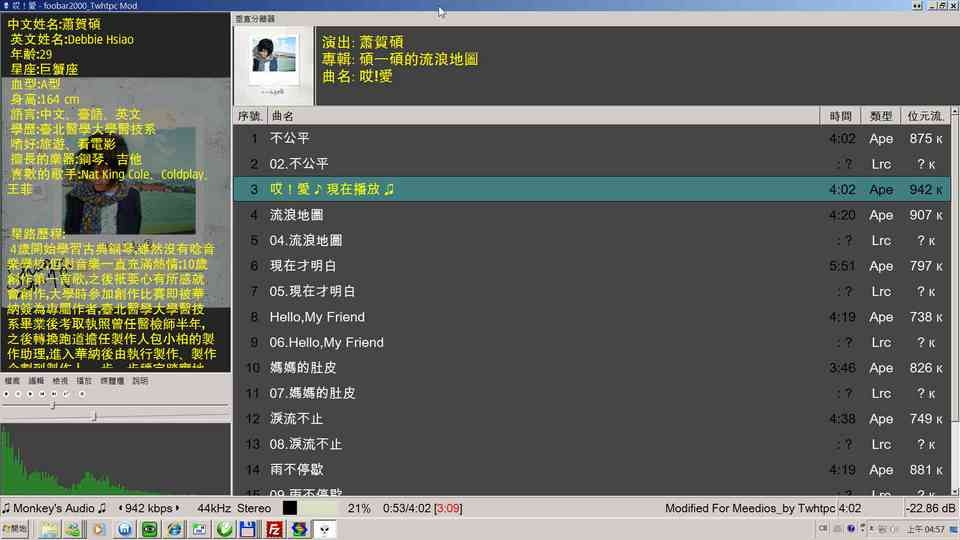This screenshot has width=960, height=540.
Task: Open the 檔案 menu
Action: tap(12, 381)
